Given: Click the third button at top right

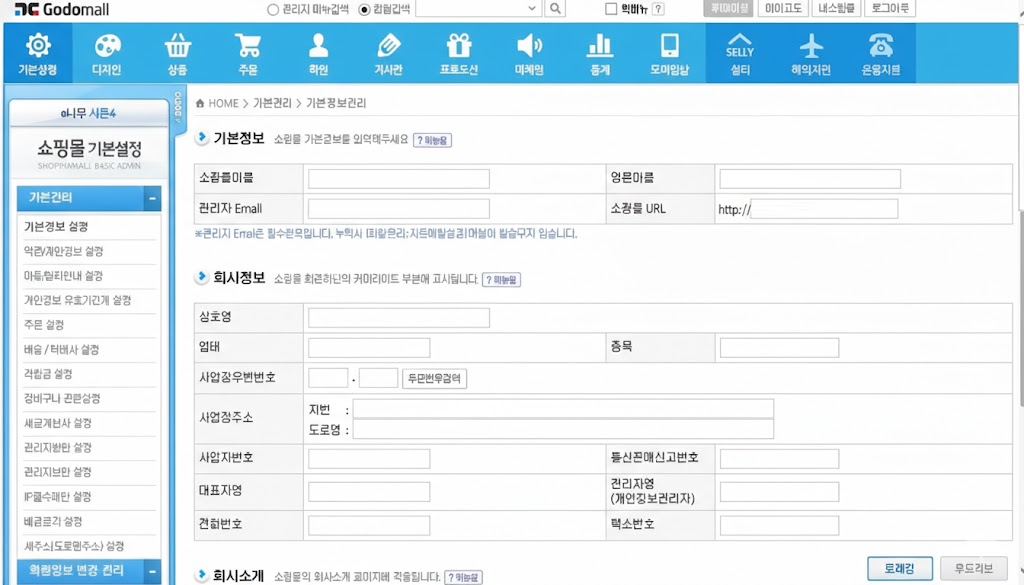Looking at the screenshot, I should pos(836,8).
